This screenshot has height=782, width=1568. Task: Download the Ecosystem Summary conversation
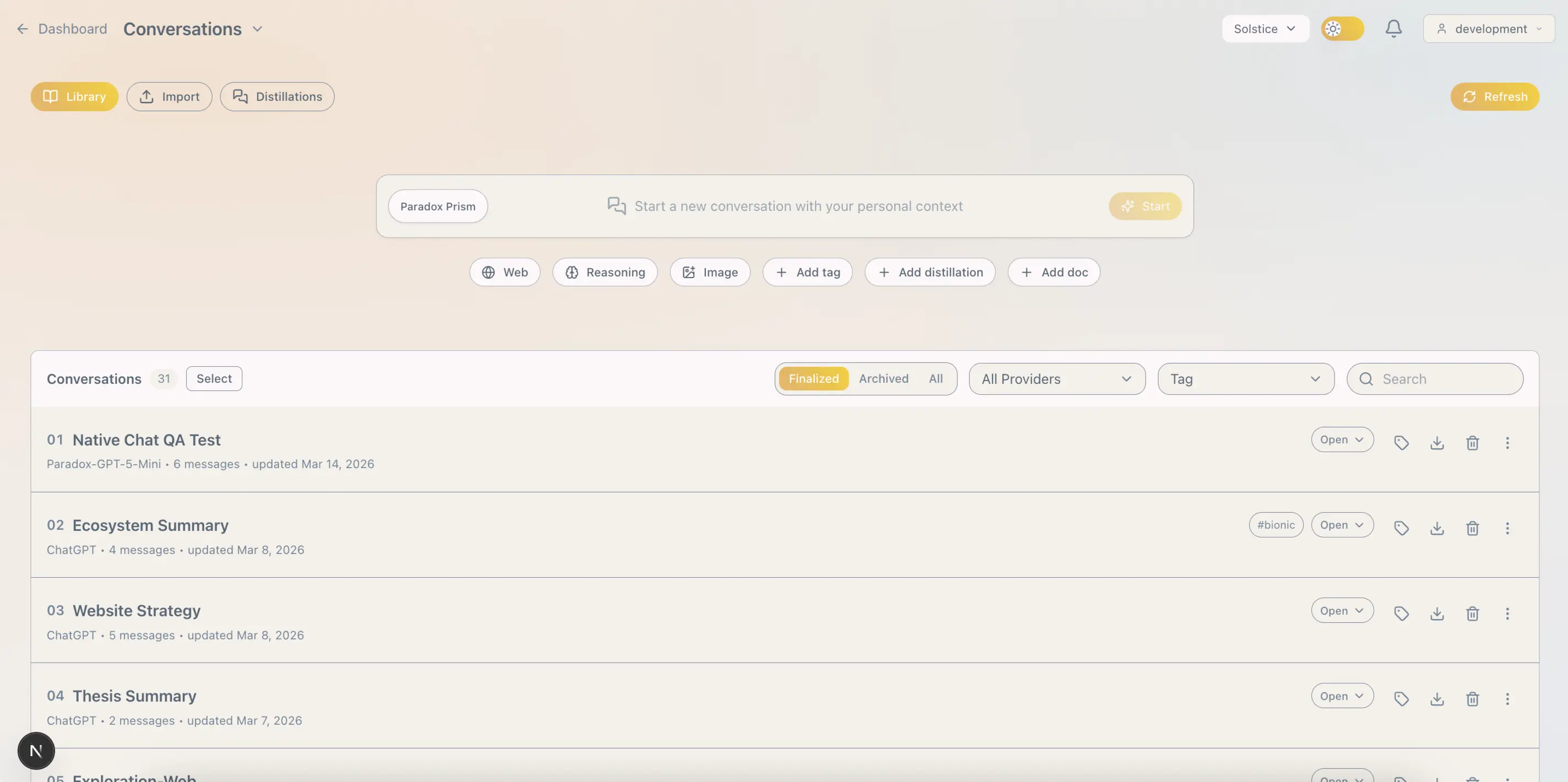click(x=1437, y=528)
